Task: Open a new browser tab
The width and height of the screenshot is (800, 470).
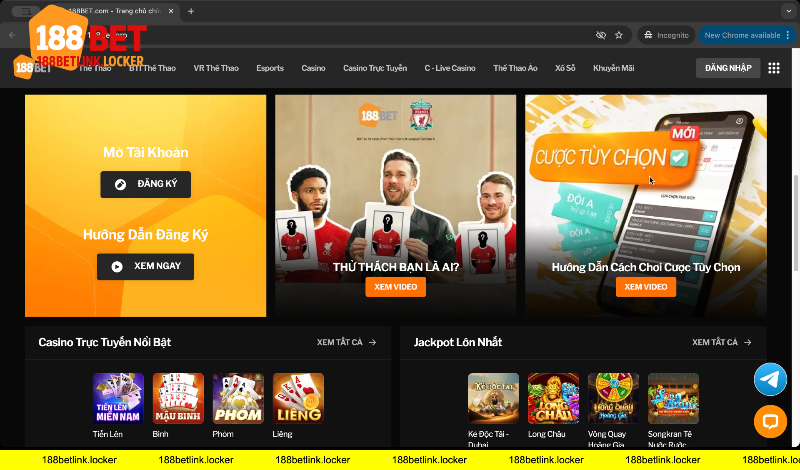Action: pyautogui.click(x=191, y=11)
